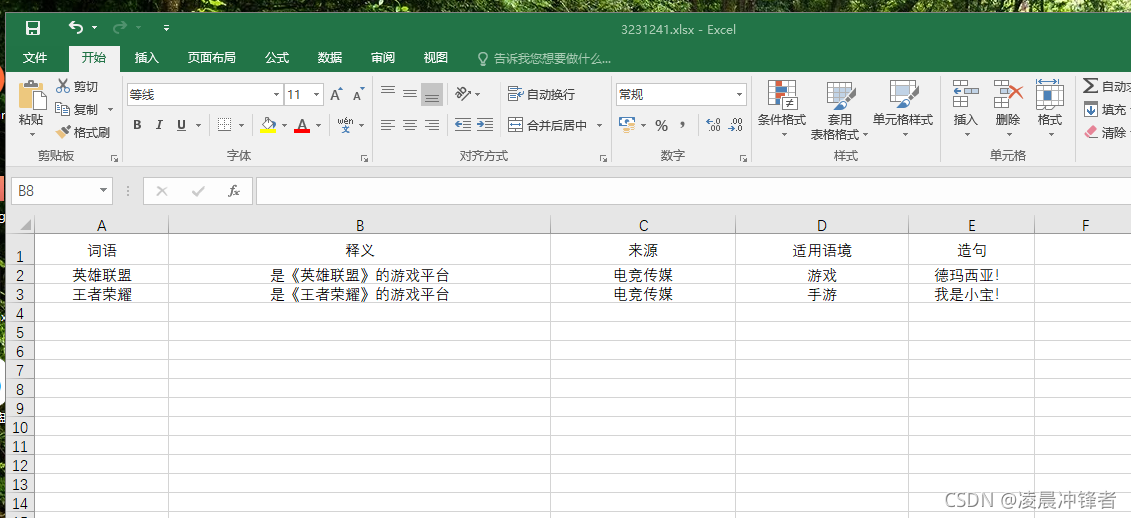Viewport: 1131px width, 518px height.
Task: Open the Name Box dropdown arrow
Action: coord(103,190)
